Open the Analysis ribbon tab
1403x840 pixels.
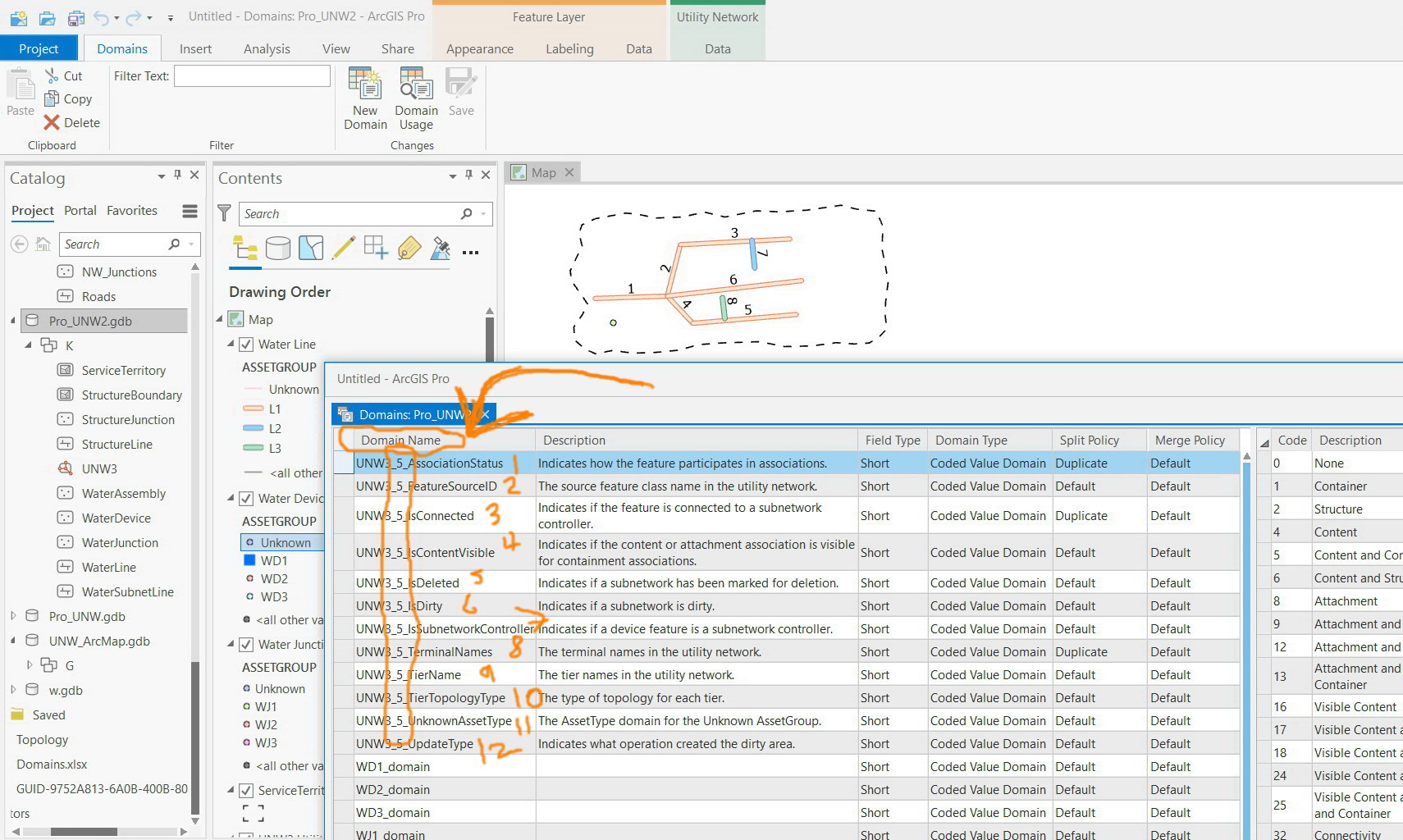(x=267, y=49)
